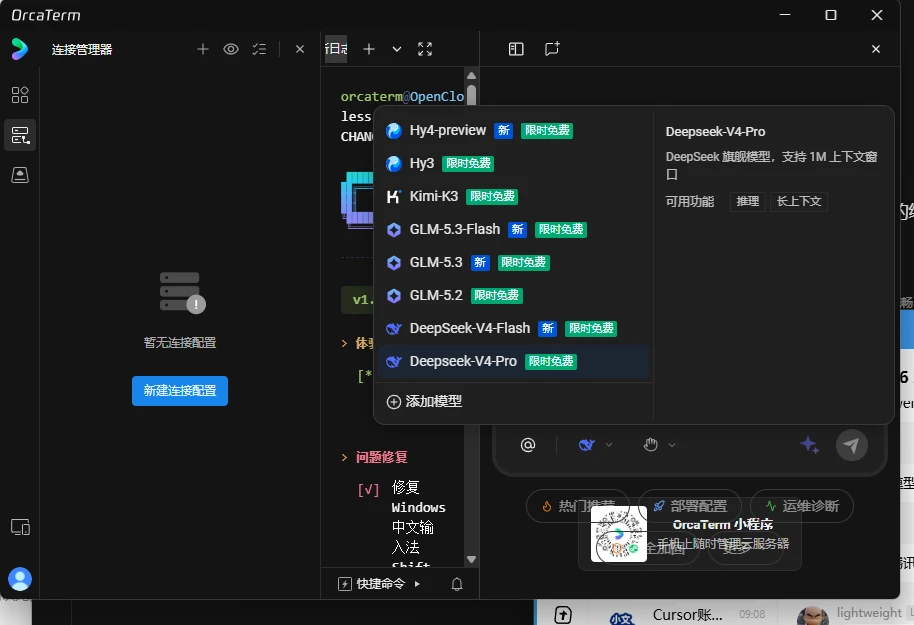Select the Hy4-preview model

click(514, 131)
